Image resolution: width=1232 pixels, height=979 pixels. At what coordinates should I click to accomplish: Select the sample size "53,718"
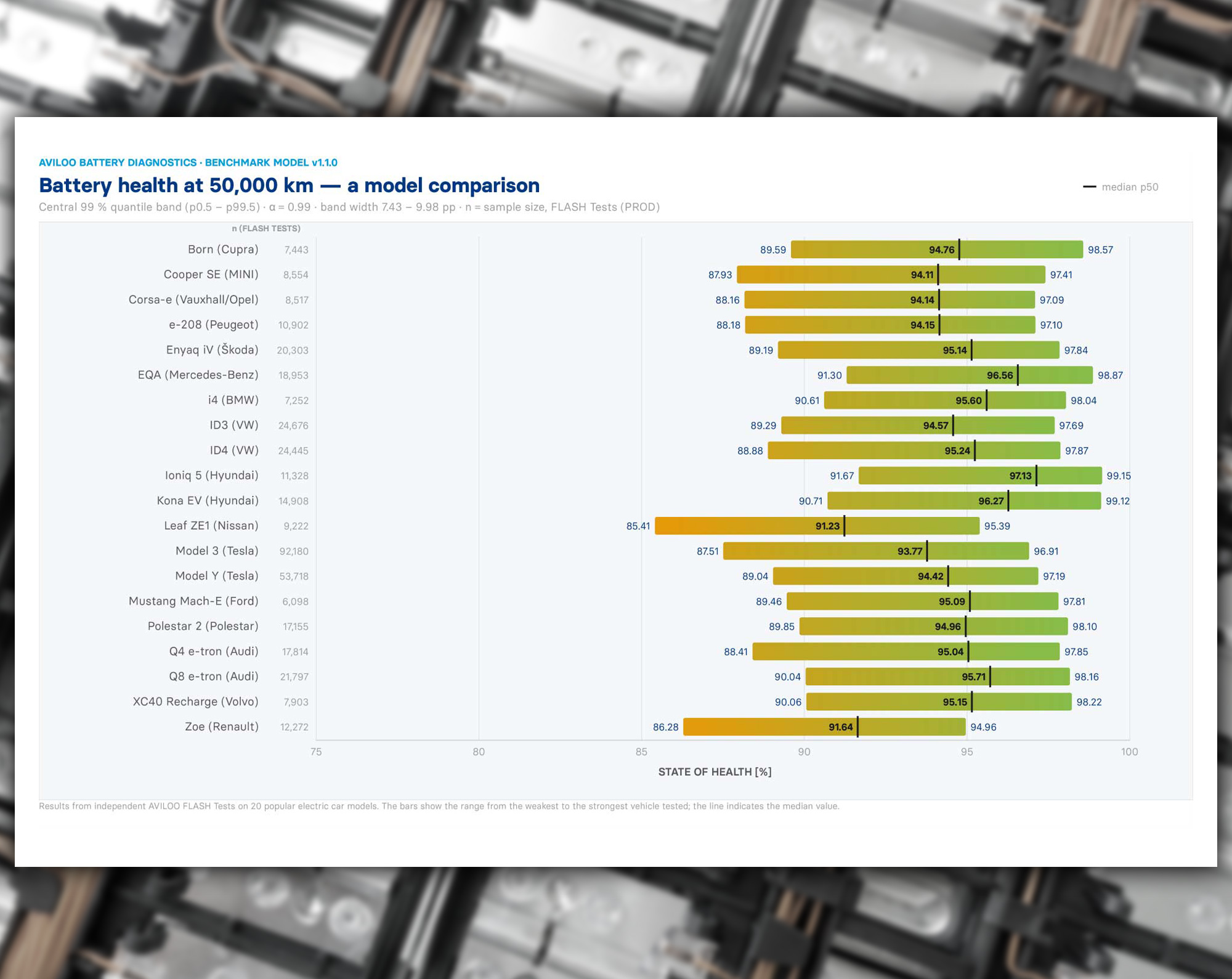(x=294, y=577)
